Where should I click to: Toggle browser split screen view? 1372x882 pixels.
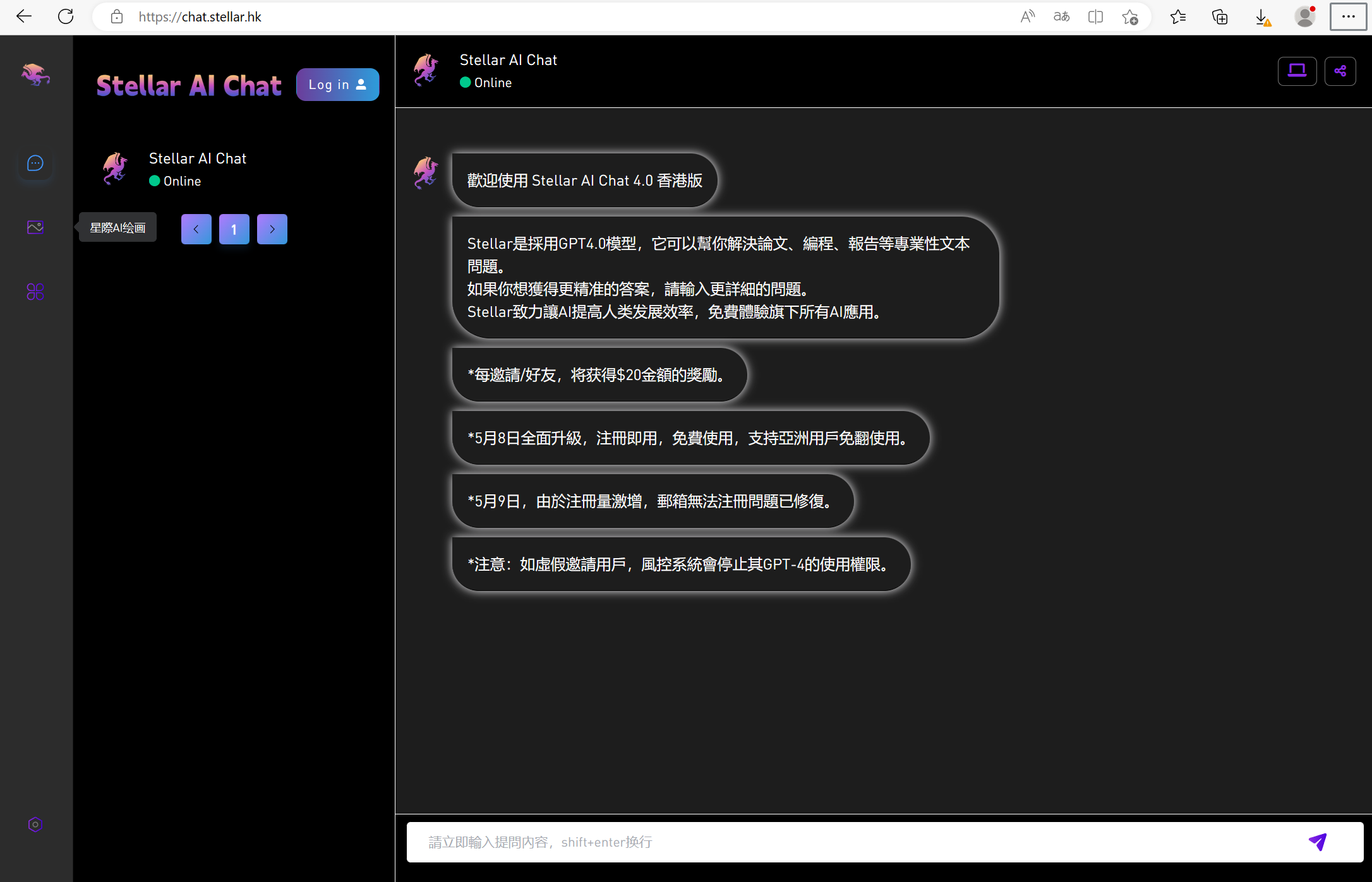point(1095,16)
